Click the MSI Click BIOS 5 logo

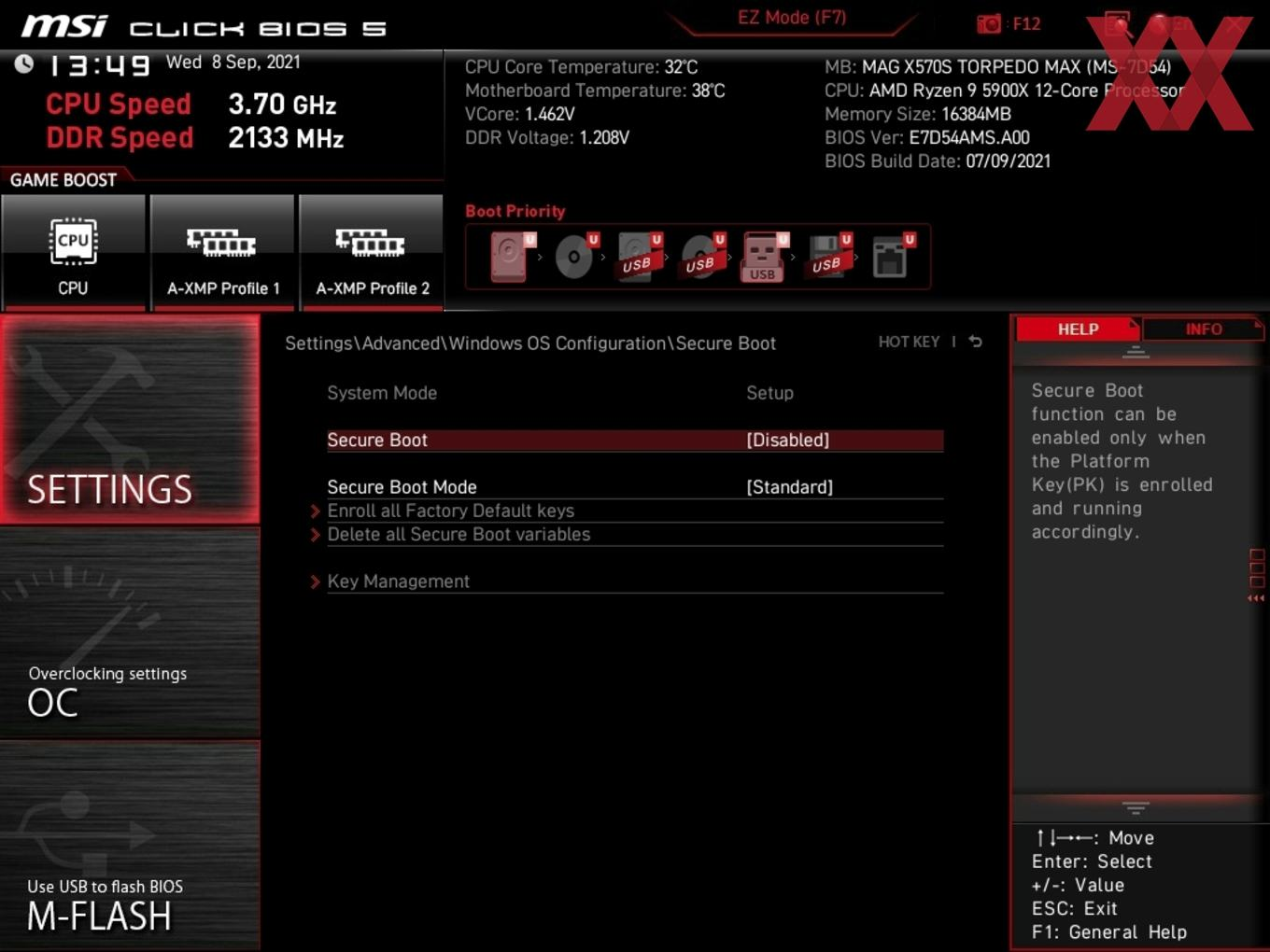(204, 27)
